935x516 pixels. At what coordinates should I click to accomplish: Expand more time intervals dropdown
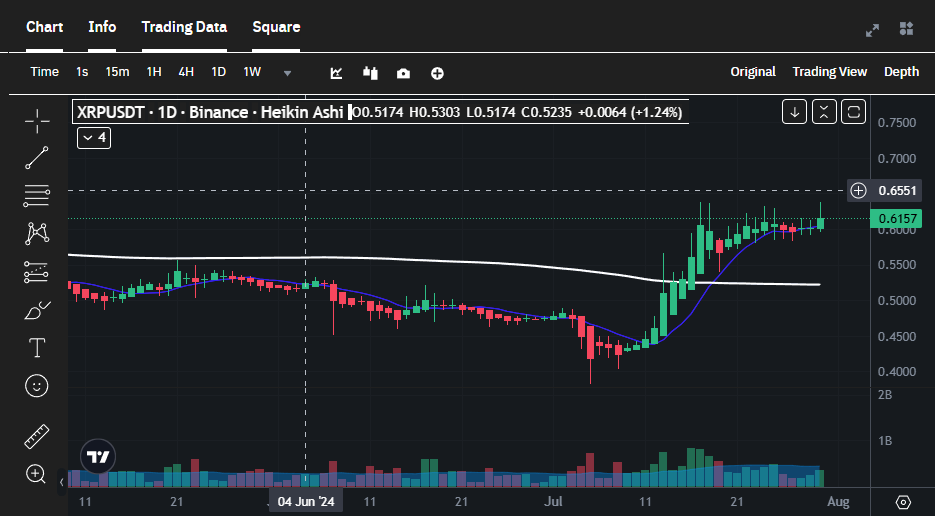pos(287,73)
